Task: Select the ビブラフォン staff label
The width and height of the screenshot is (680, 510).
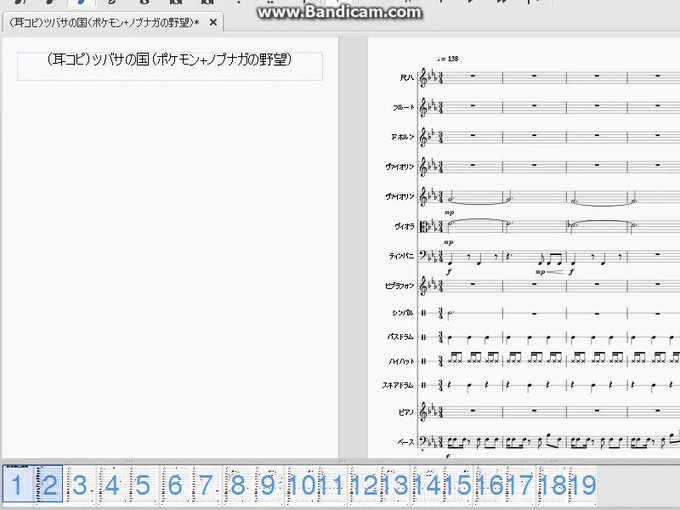Action: click(x=400, y=286)
